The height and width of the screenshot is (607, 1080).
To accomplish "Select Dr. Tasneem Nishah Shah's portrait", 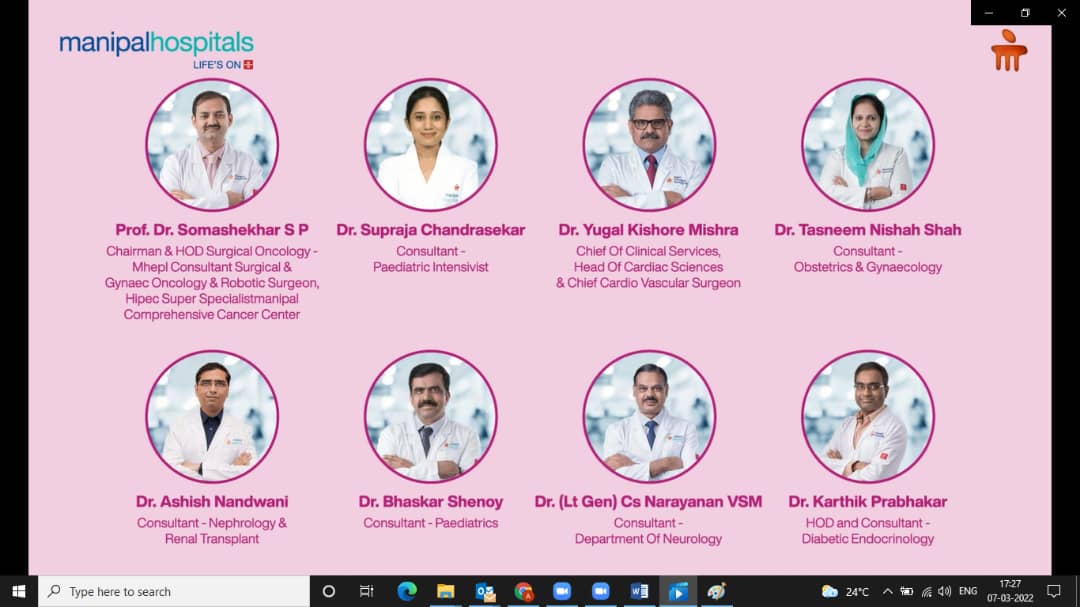I will (868, 145).
